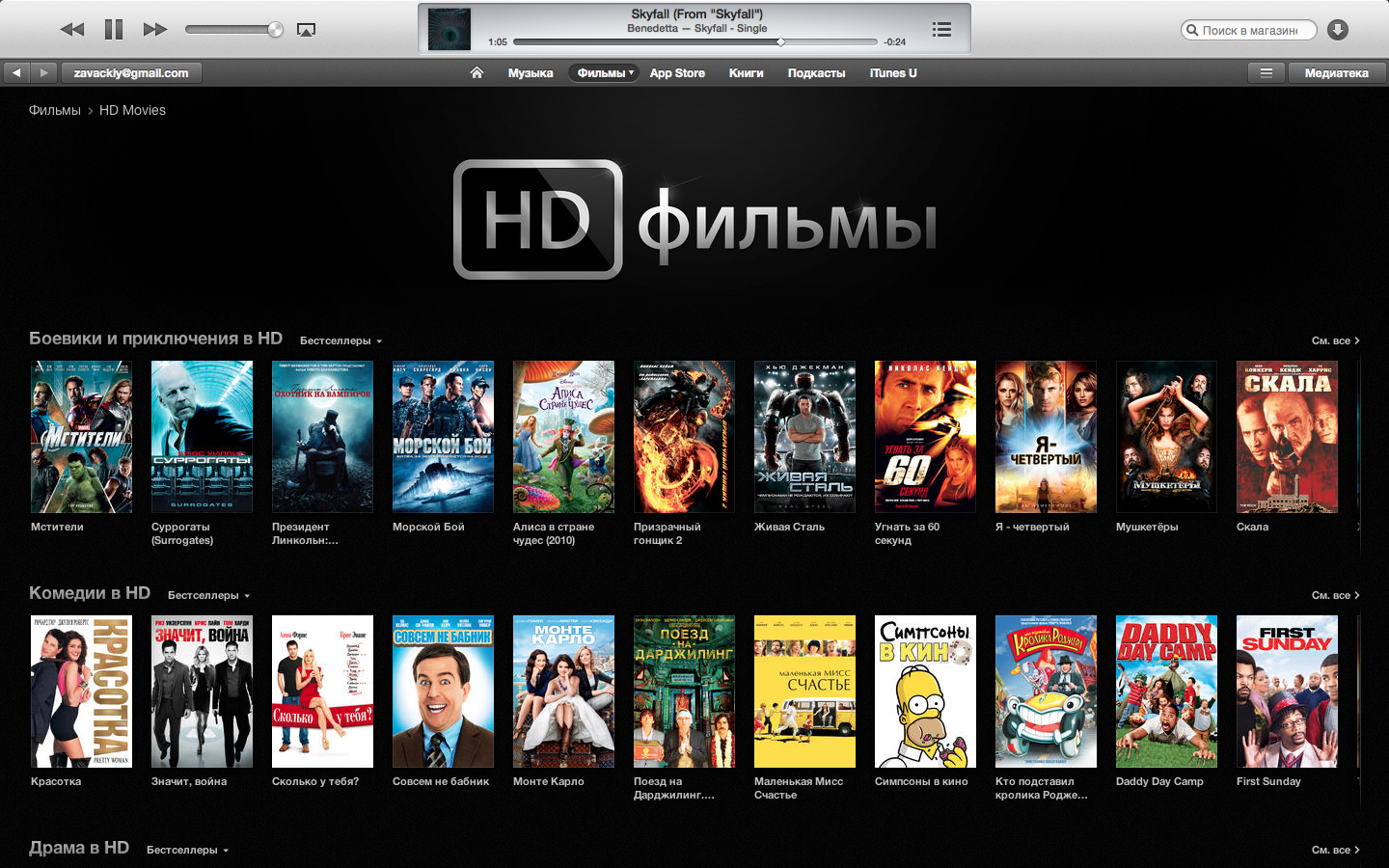Click the Мстители title text
This screenshot has width=1389, height=868.
57,527
